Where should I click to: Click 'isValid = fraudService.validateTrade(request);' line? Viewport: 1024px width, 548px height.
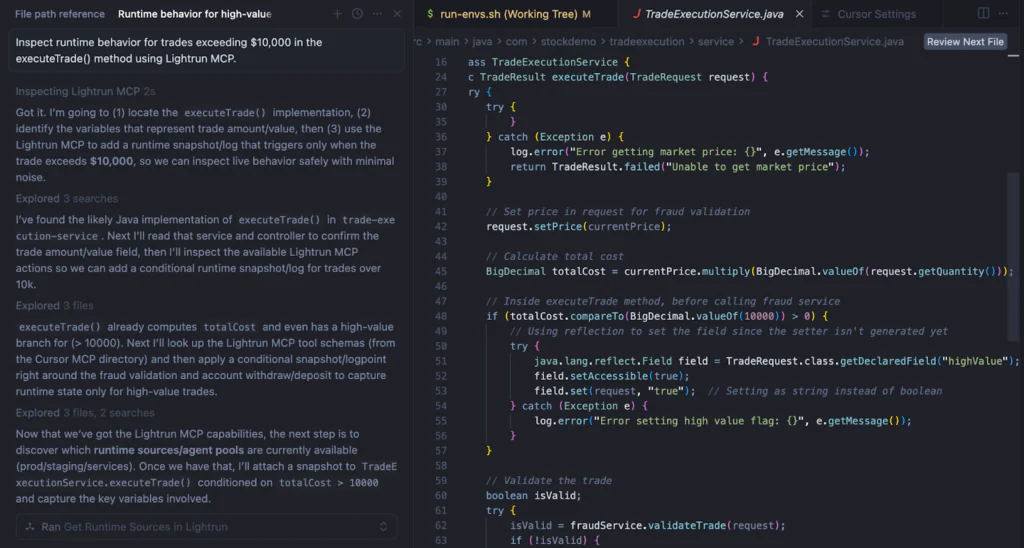coord(647,525)
